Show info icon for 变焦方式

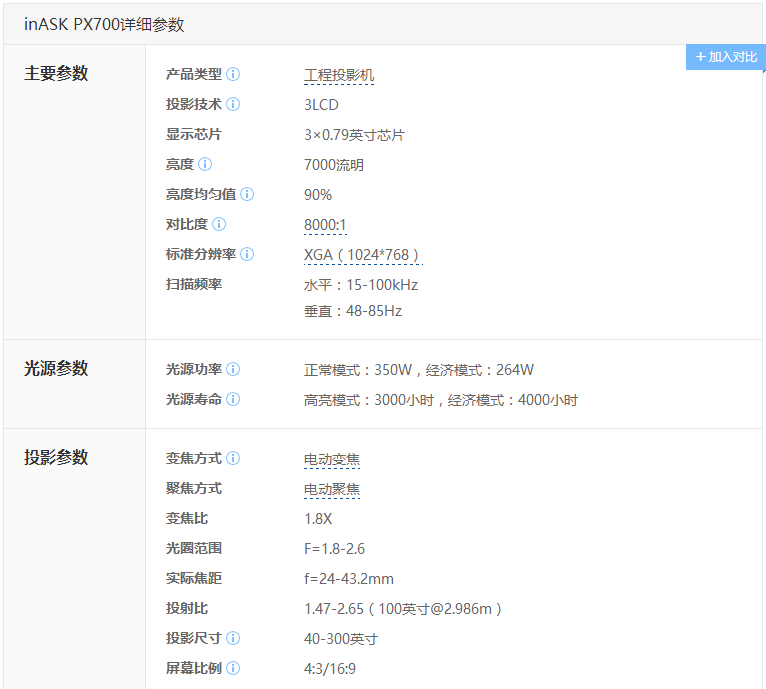233,458
